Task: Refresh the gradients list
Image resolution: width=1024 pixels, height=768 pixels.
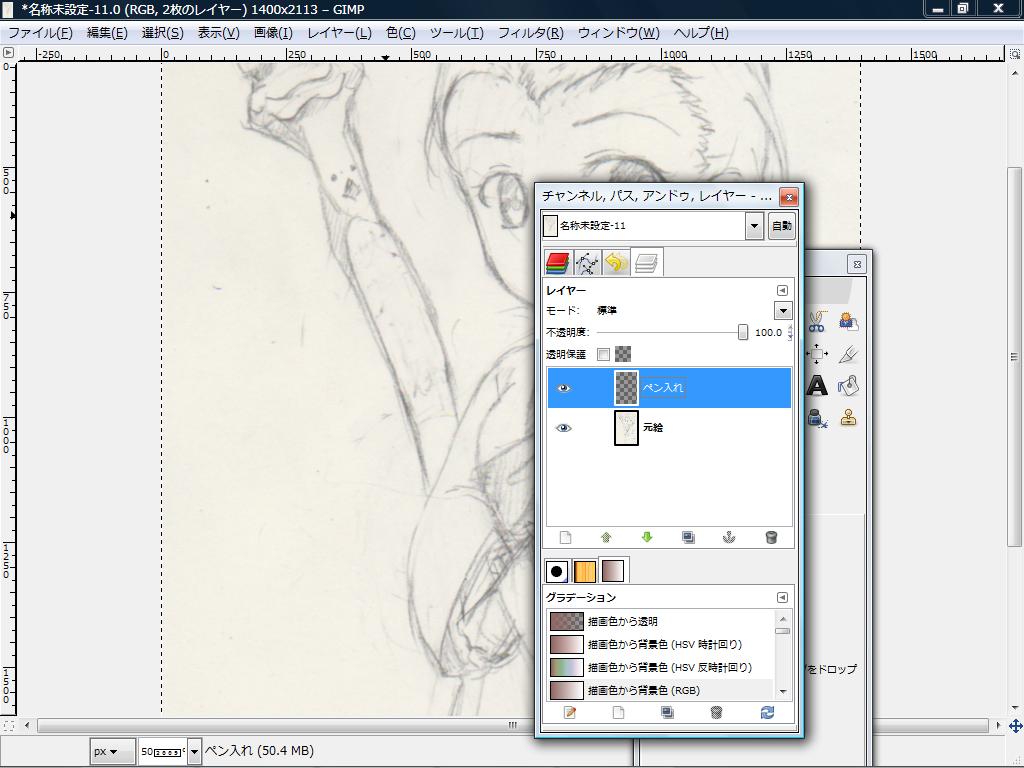Action: coord(767,713)
